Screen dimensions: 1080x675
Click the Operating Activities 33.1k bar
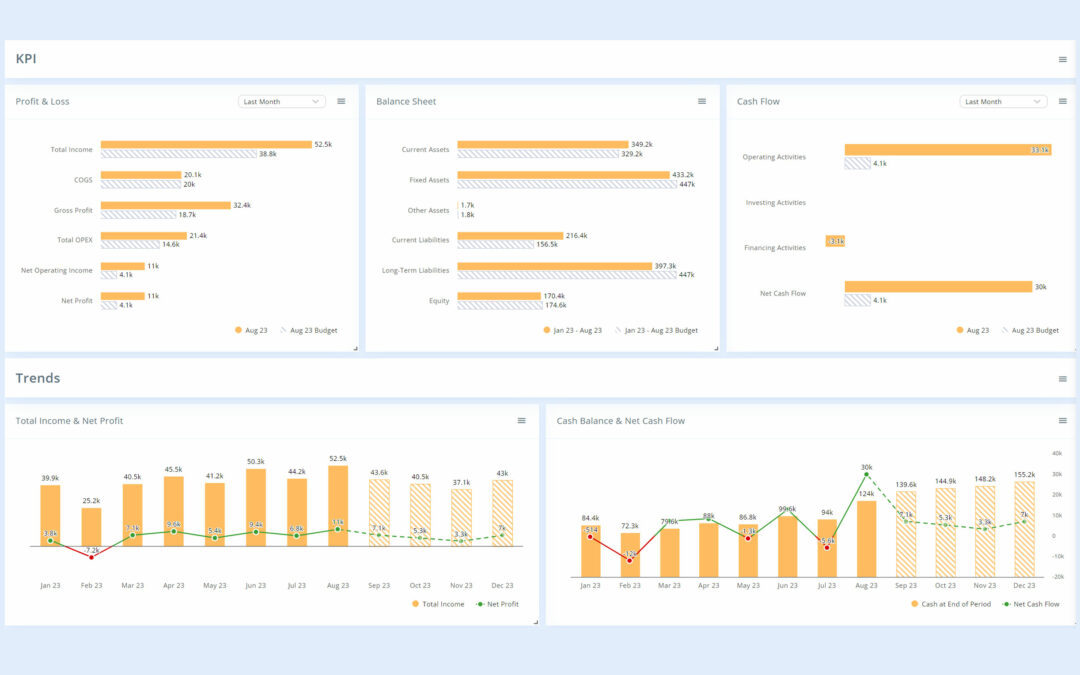pos(948,149)
